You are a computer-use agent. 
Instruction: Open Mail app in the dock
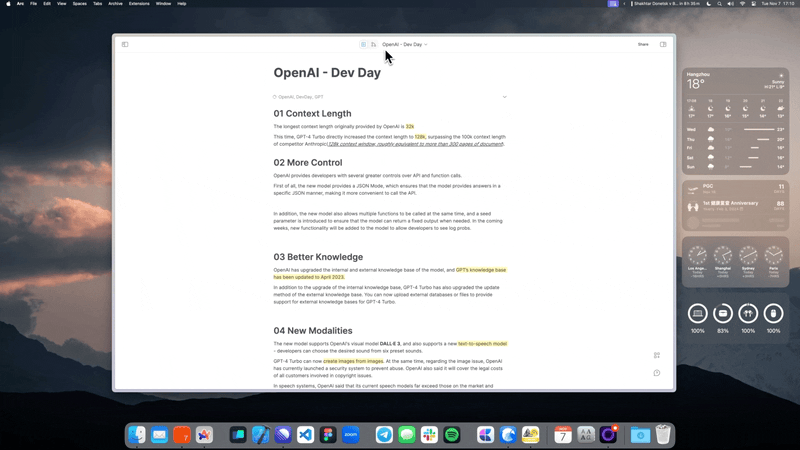point(159,435)
